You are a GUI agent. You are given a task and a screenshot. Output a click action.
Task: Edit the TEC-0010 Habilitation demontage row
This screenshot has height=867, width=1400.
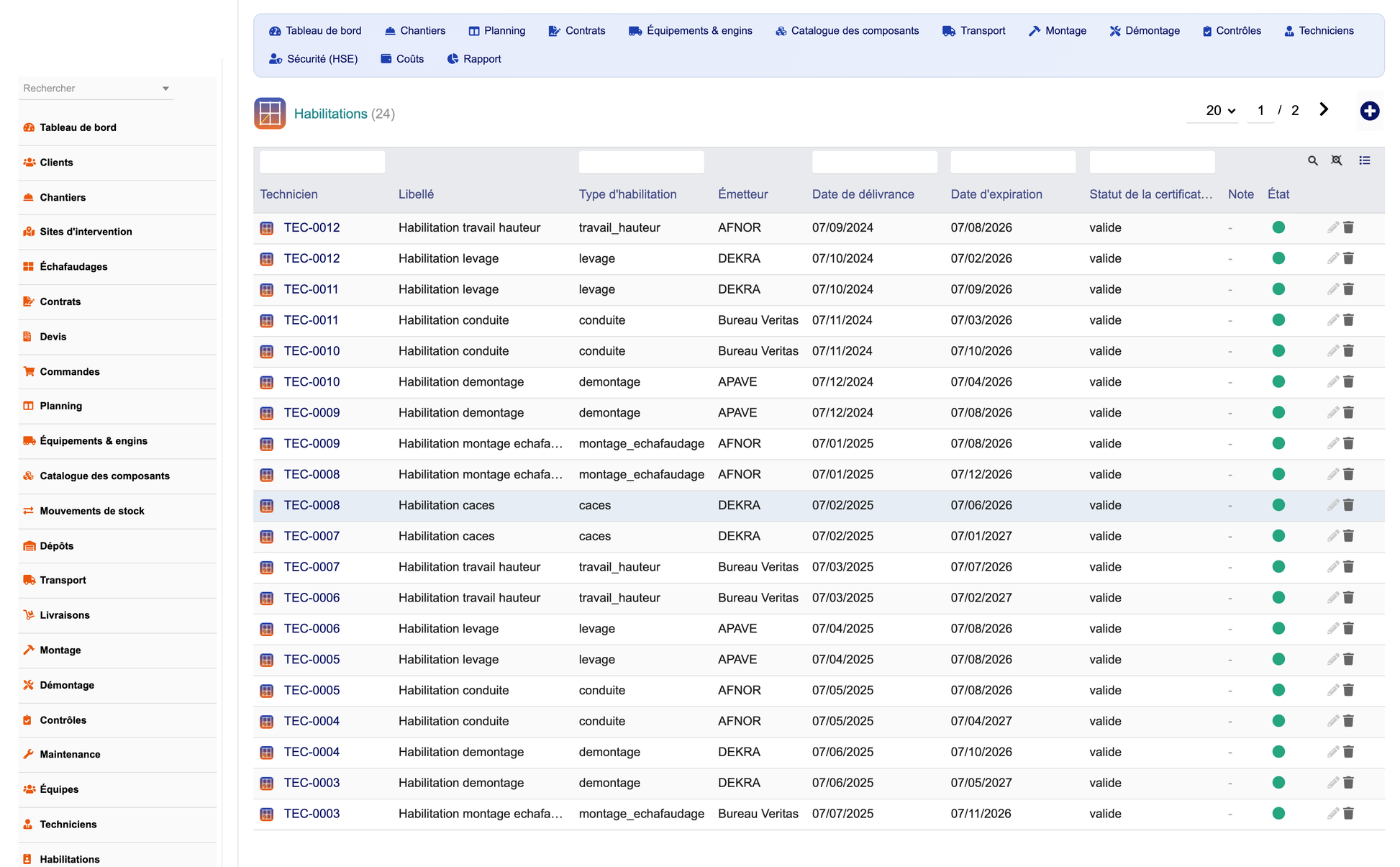[1332, 382]
